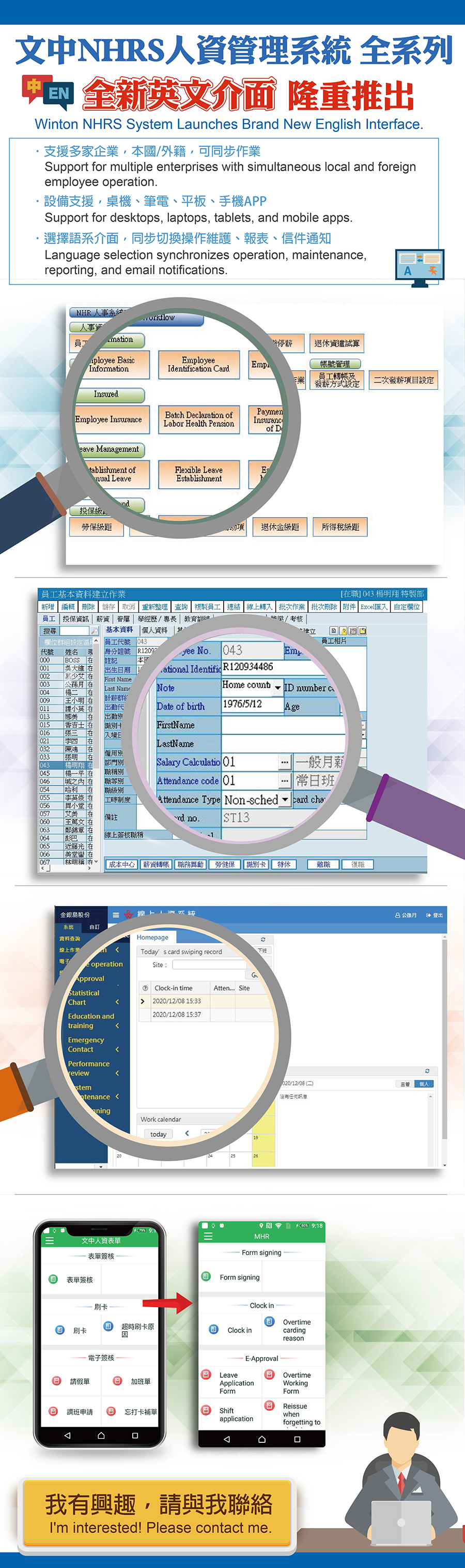Click the Site input field
This screenshot has height=1568, width=465.
pyautogui.click(x=209, y=965)
